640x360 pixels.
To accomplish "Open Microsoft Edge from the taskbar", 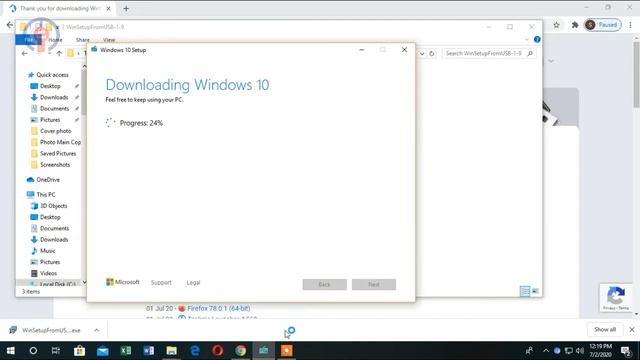I will [195, 351].
